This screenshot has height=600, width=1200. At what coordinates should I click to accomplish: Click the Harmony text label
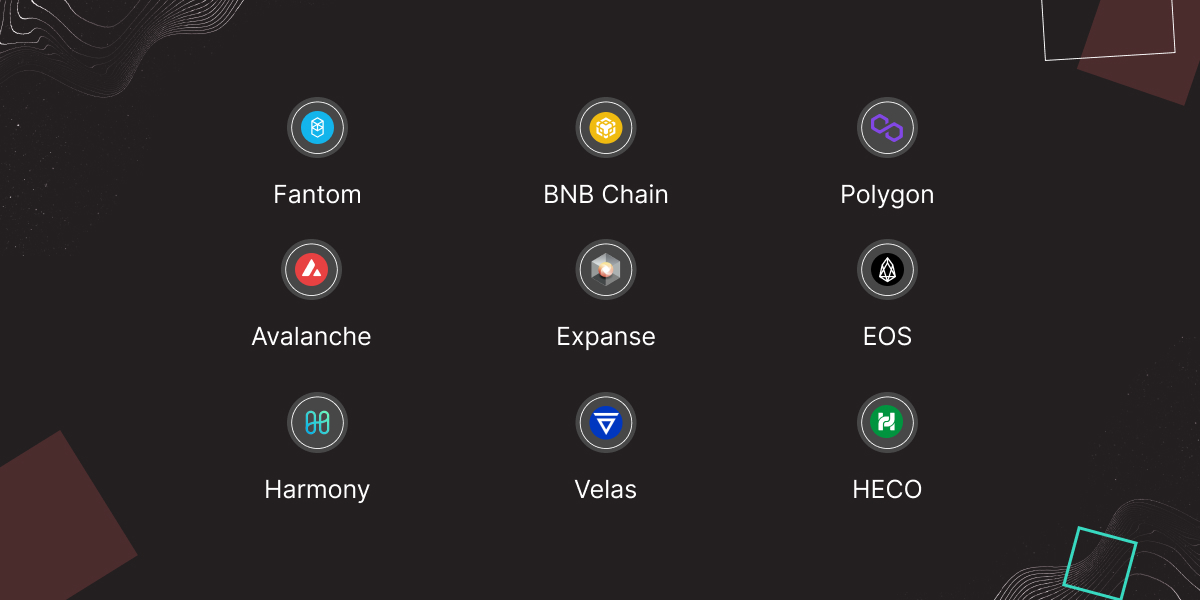coord(317,490)
